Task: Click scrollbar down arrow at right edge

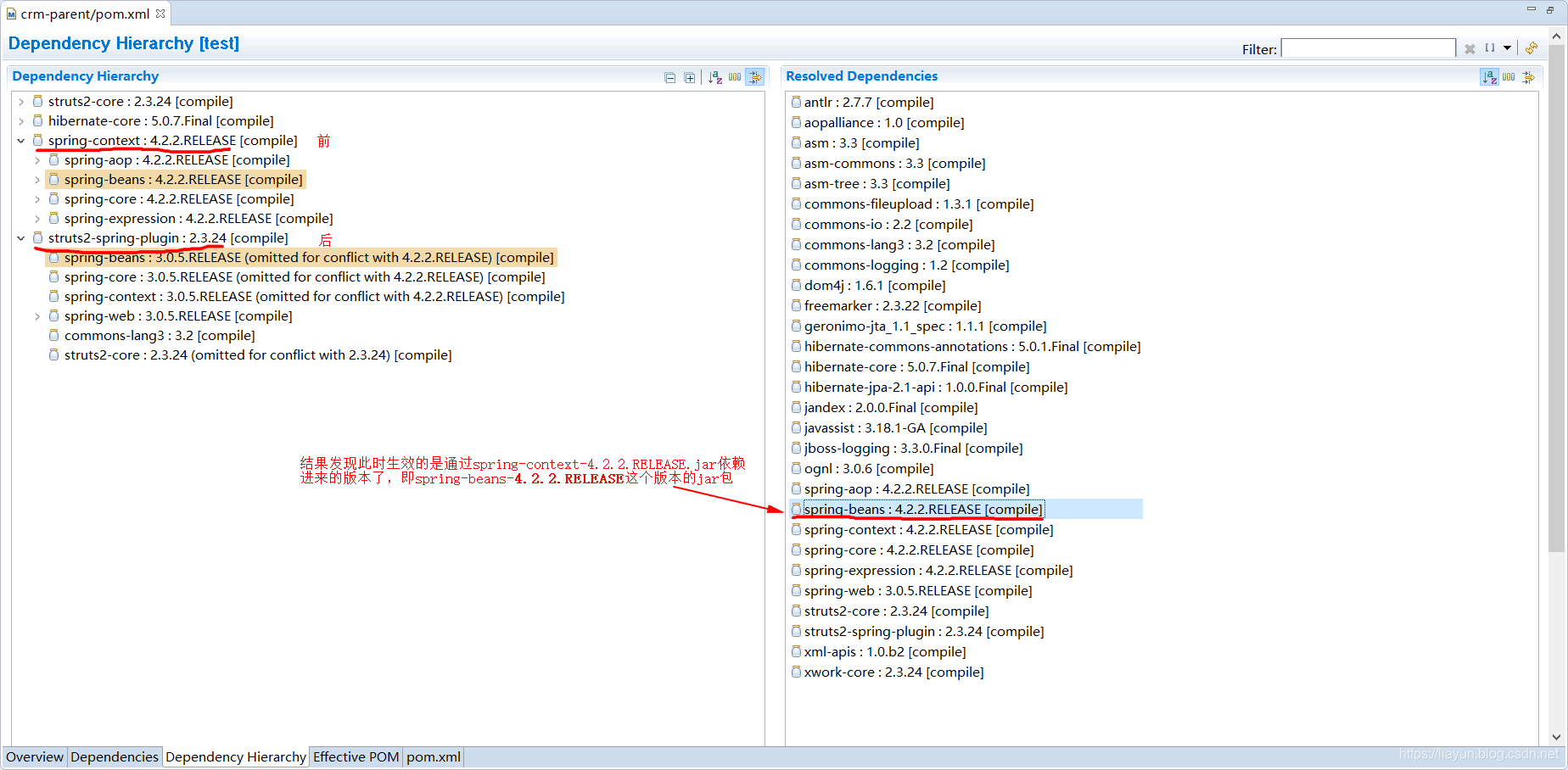Action: (x=1556, y=737)
